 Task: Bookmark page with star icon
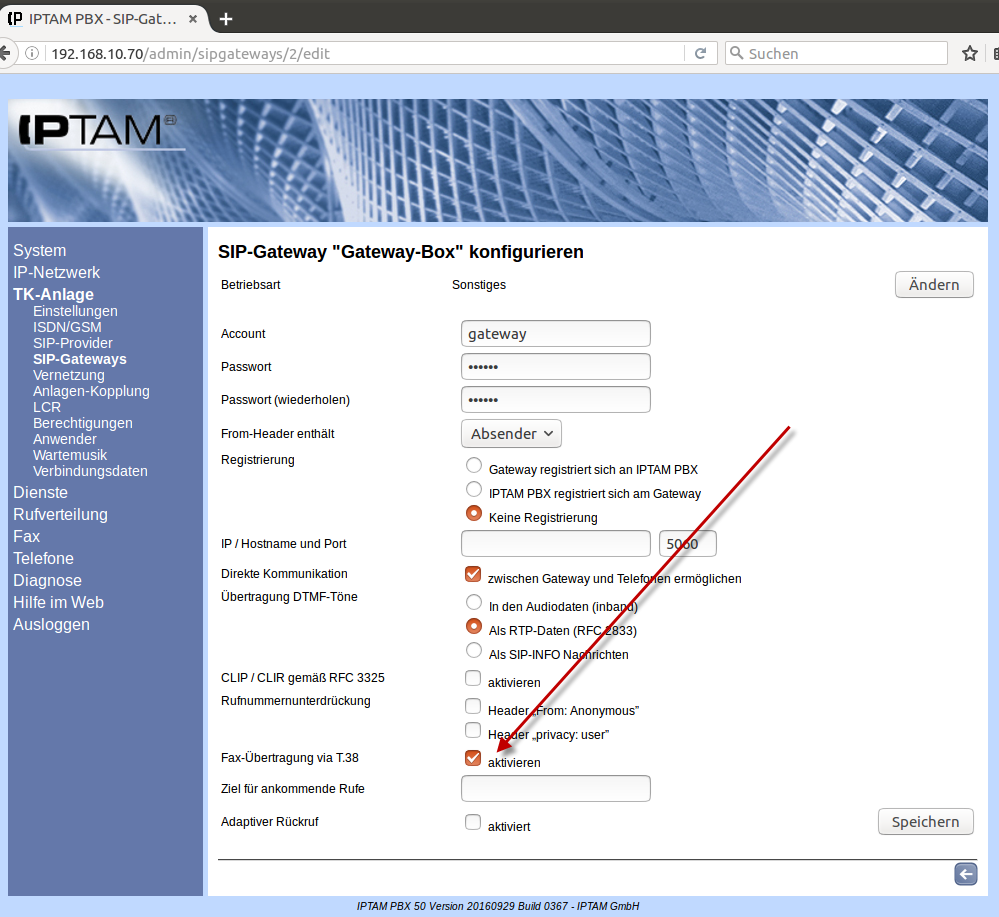click(x=969, y=54)
